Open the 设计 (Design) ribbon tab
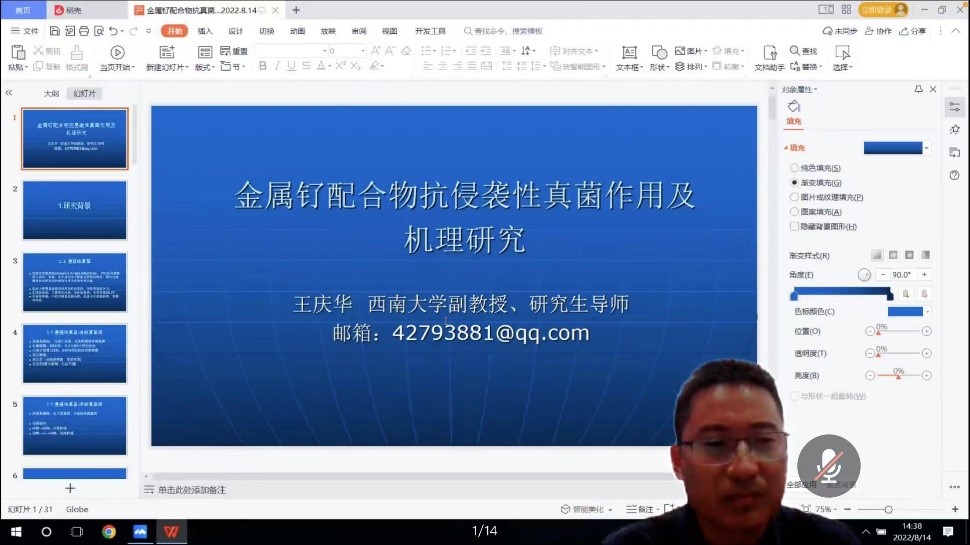This screenshot has height=545, width=970. click(x=236, y=31)
